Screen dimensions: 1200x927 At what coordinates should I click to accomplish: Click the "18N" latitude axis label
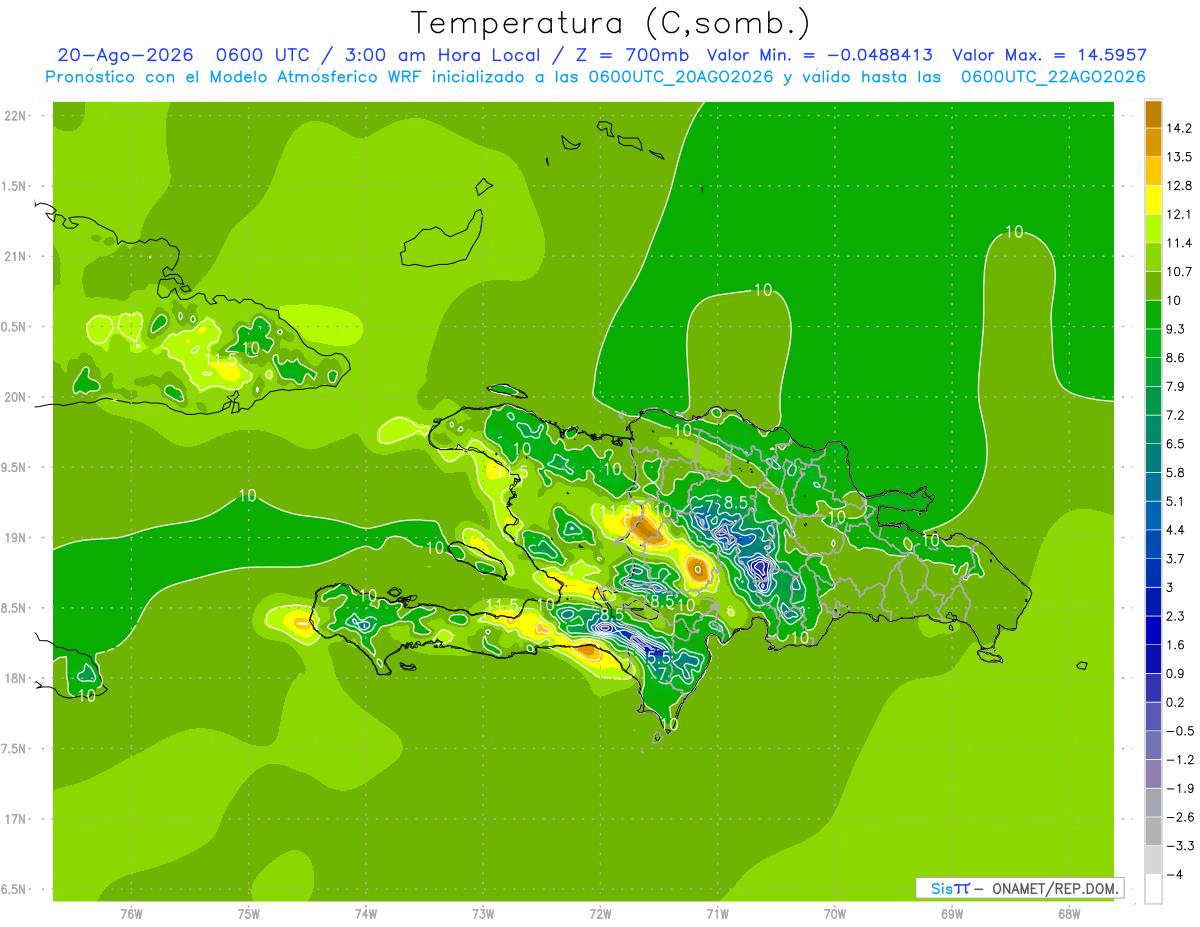[14, 678]
